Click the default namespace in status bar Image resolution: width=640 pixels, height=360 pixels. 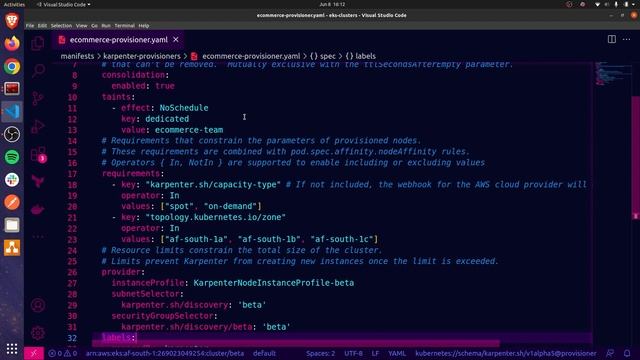pyautogui.click(x=264, y=353)
